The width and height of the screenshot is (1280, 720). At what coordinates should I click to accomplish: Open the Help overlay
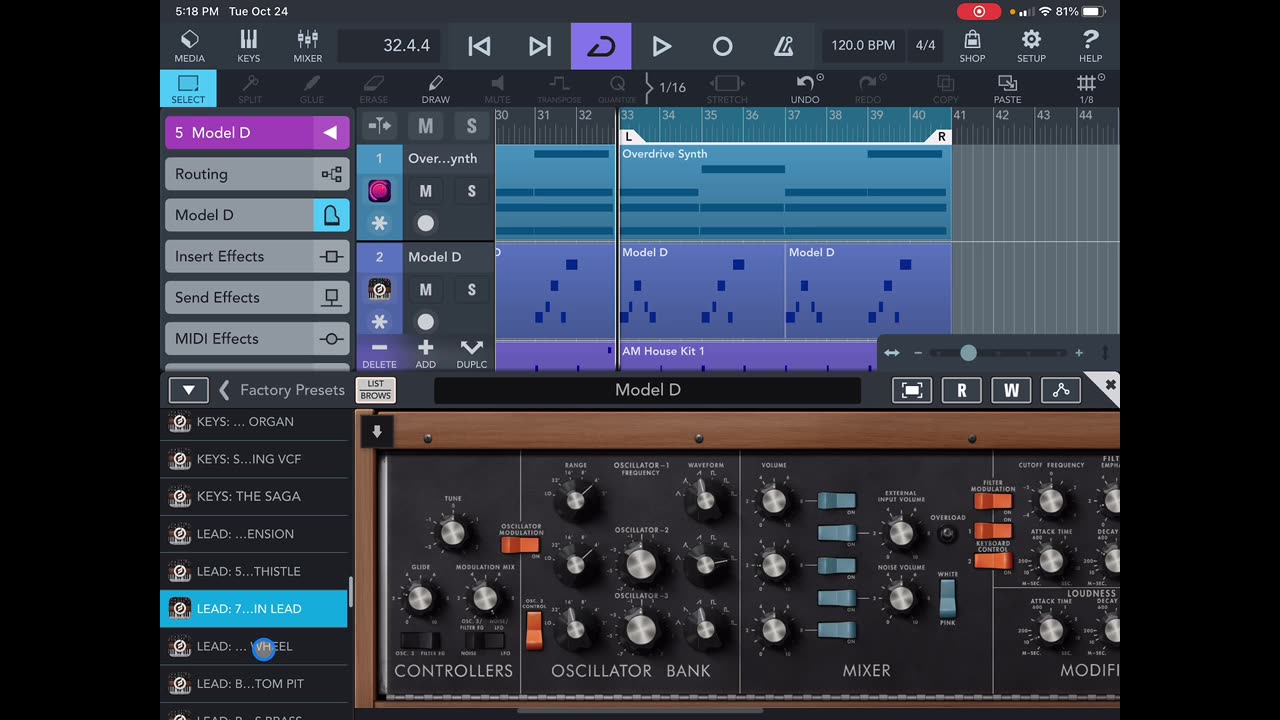[1090, 46]
